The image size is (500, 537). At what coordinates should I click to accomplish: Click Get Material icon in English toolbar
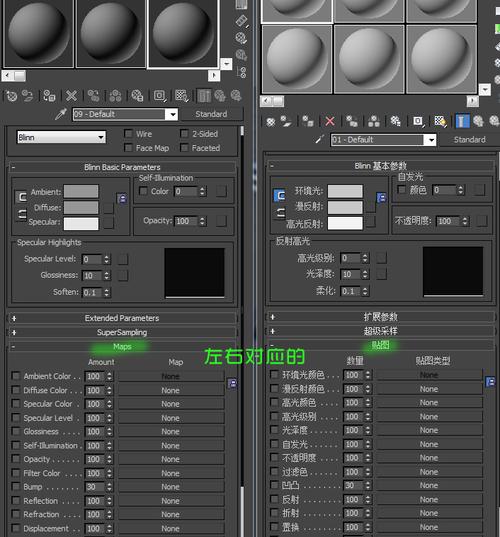12,96
